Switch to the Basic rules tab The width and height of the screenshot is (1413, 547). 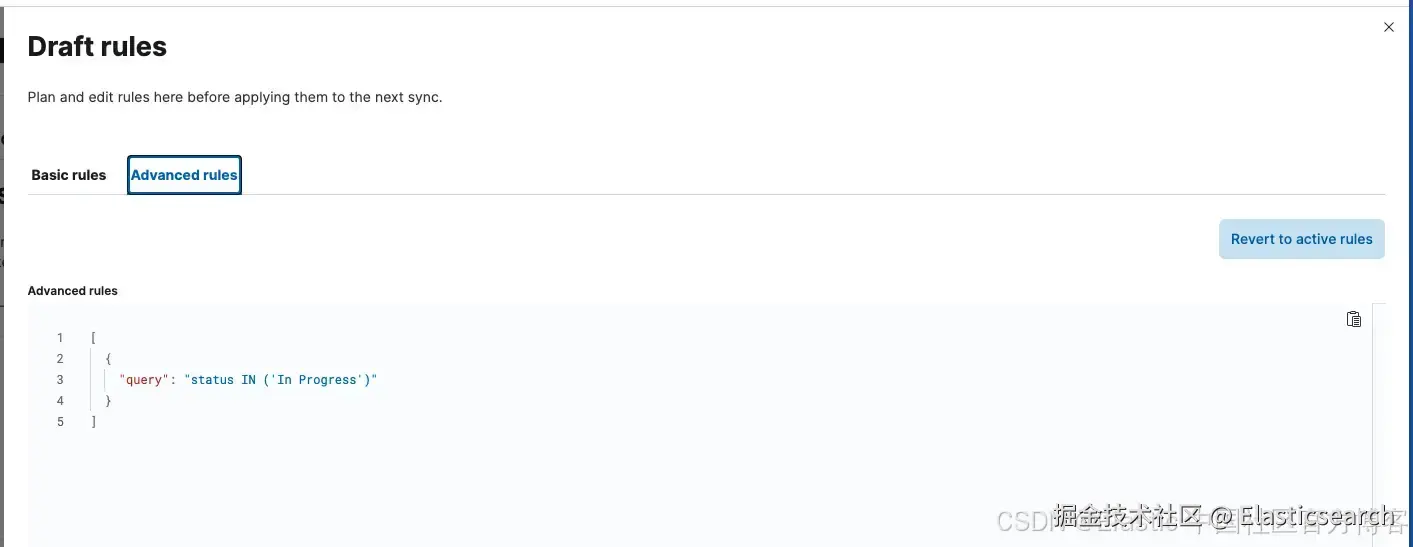[x=68, y=175]
